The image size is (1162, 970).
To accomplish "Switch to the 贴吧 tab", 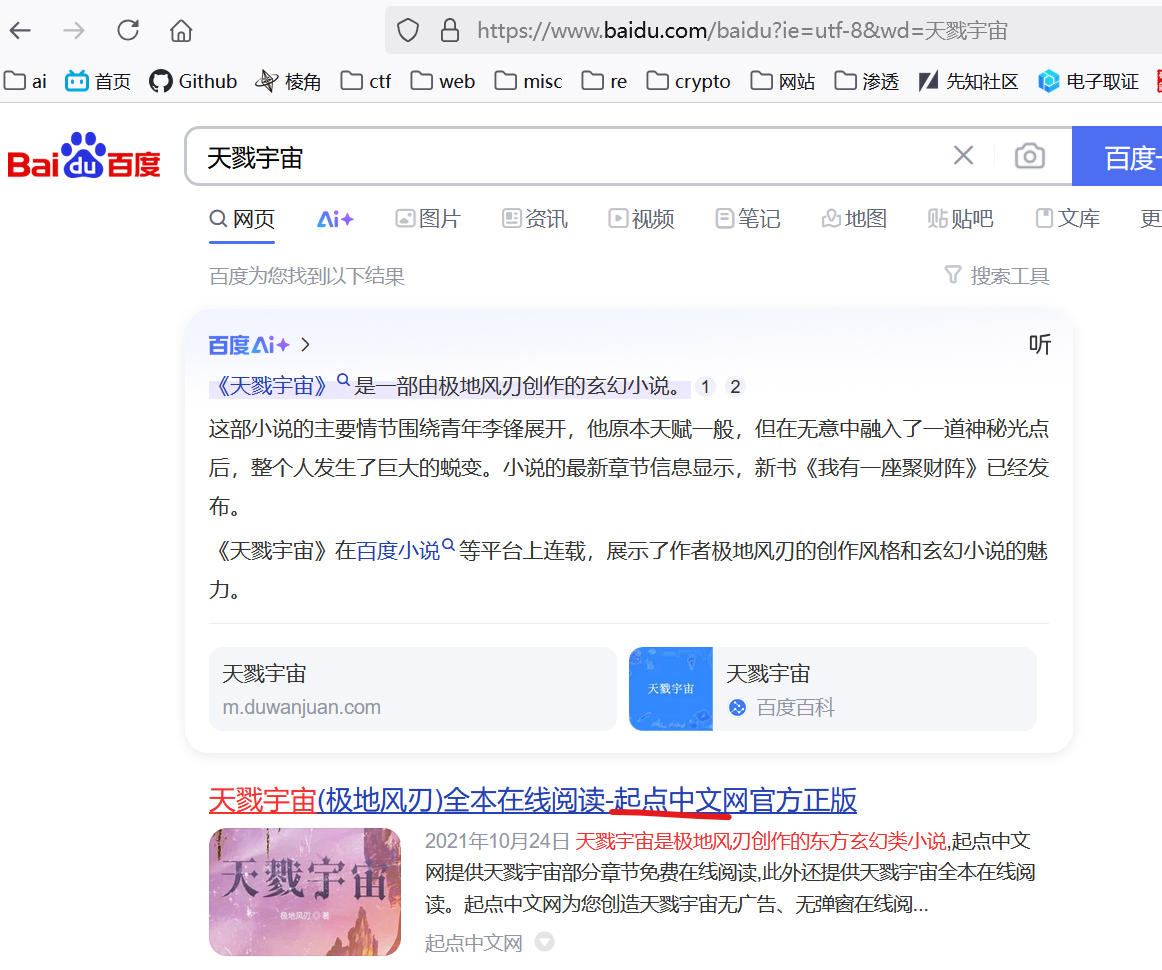I will [x=960, y=219].
